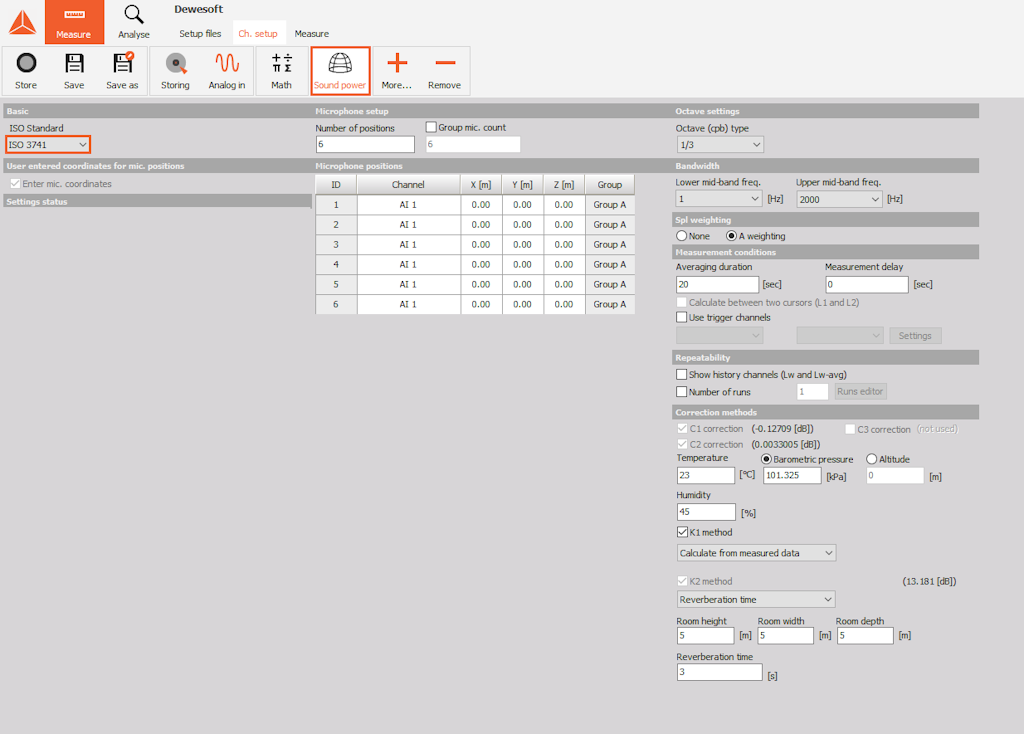Select the Altitude radio button
The width and height of the screenshot is (1024, 734).
872,459
